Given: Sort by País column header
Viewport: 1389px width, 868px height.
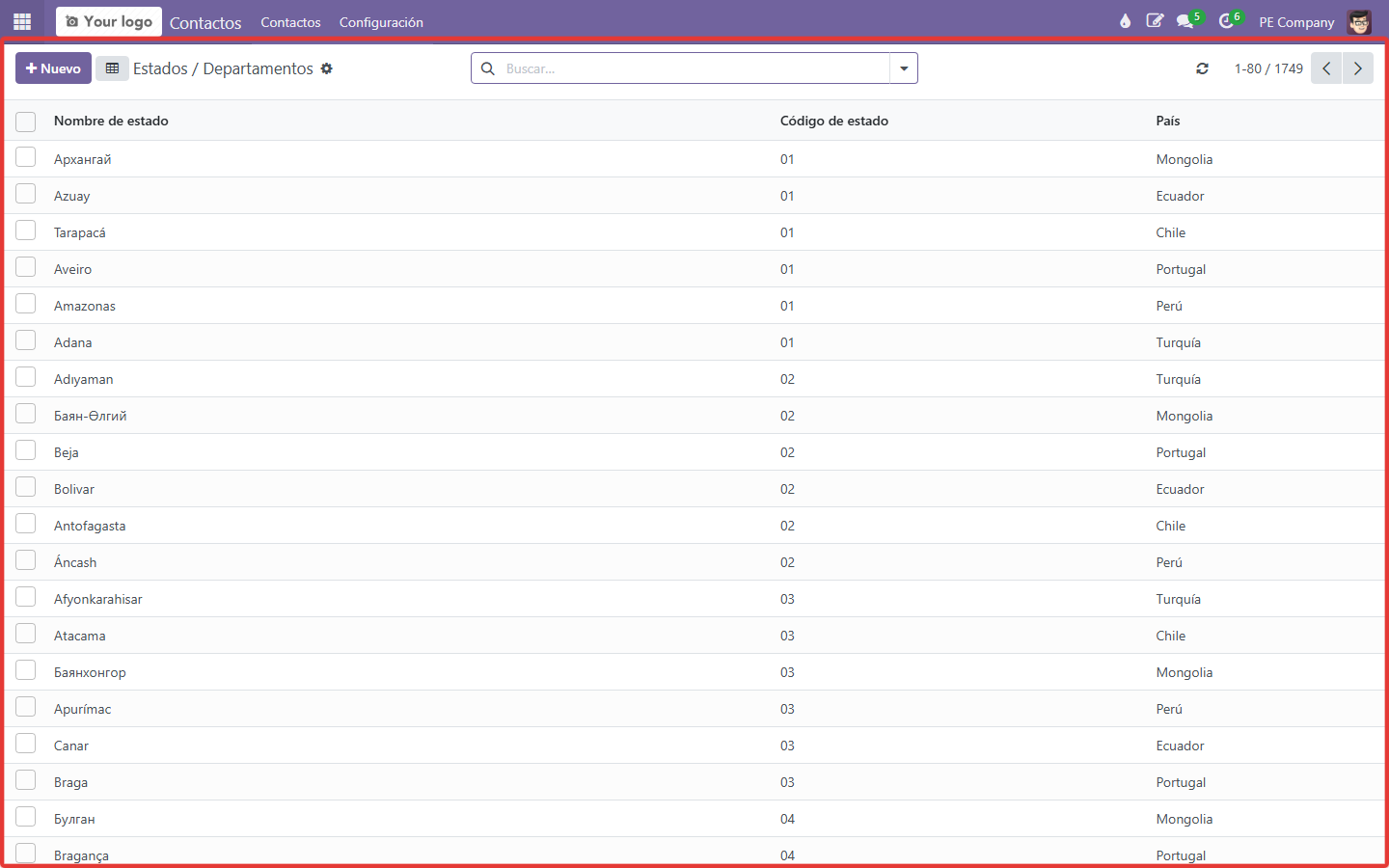Looking at the screenshot, I should (x=1168, y=121).
